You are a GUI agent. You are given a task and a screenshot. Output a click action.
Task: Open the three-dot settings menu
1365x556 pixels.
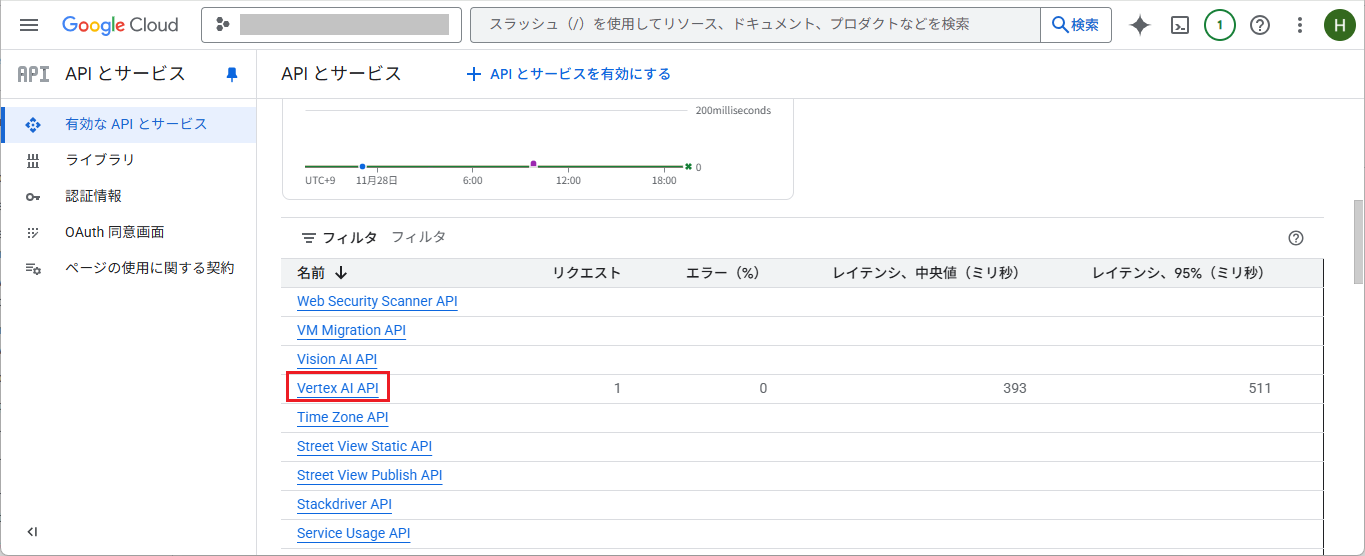point(1300,25)
